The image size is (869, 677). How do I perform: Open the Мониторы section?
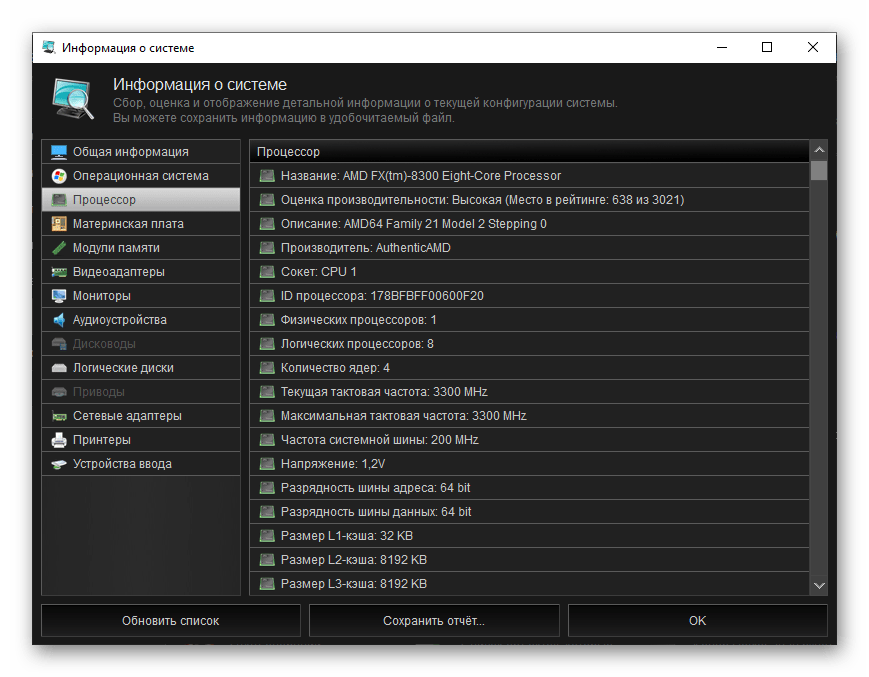[x=141, y=296]
